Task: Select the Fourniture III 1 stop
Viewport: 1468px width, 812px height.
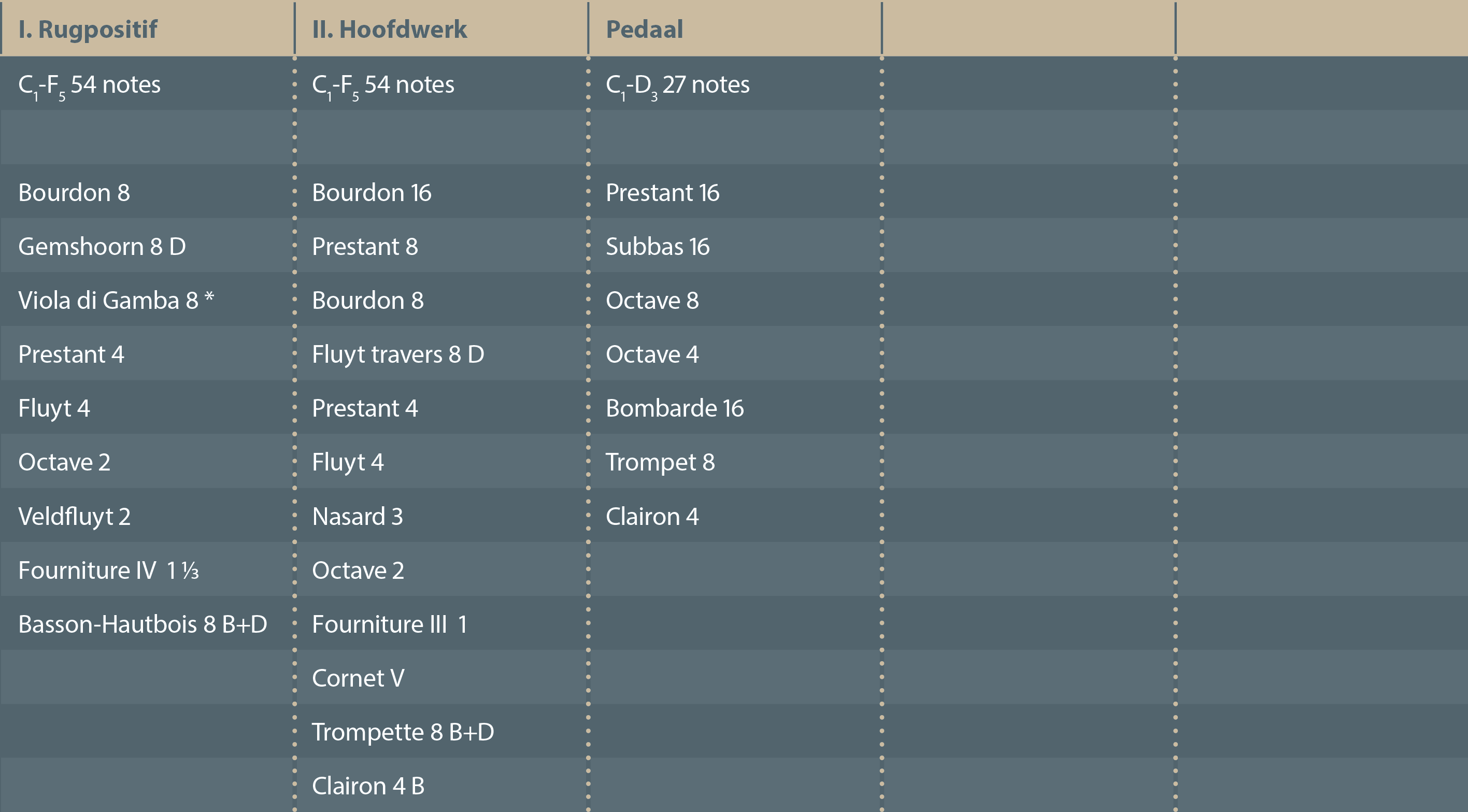Action: [389, 624]
